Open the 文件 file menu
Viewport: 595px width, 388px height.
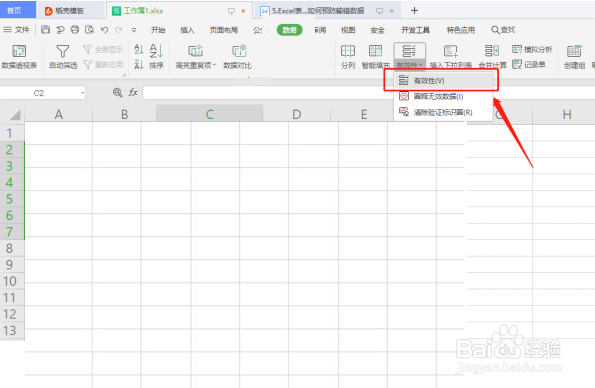click(16, 30)
